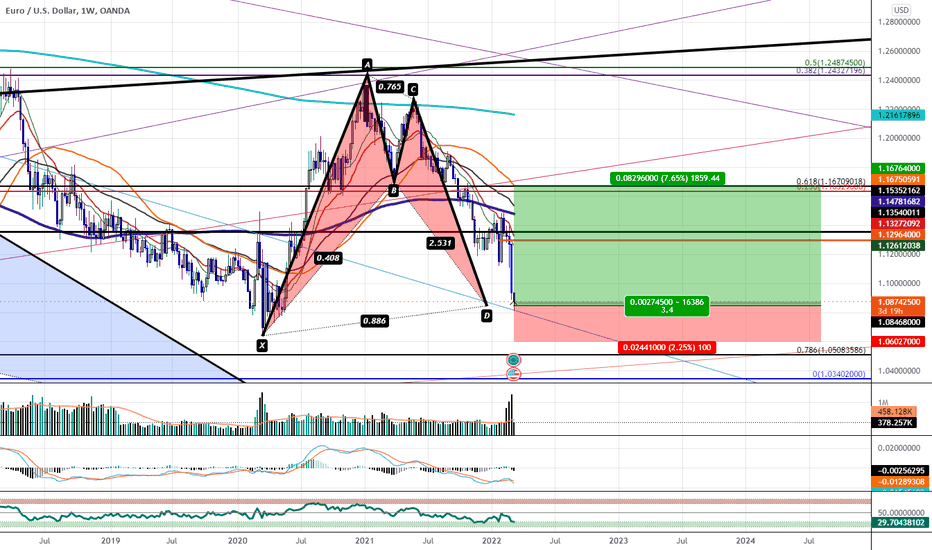Click the orange 1.16750591 price axis tag

899,179
